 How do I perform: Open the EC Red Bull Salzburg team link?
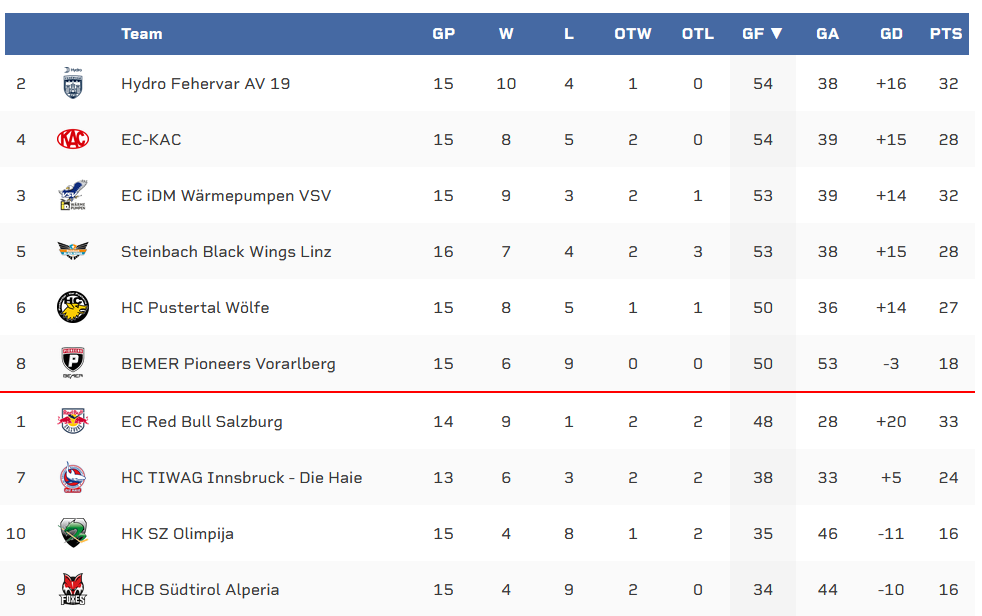coord(201,421)
